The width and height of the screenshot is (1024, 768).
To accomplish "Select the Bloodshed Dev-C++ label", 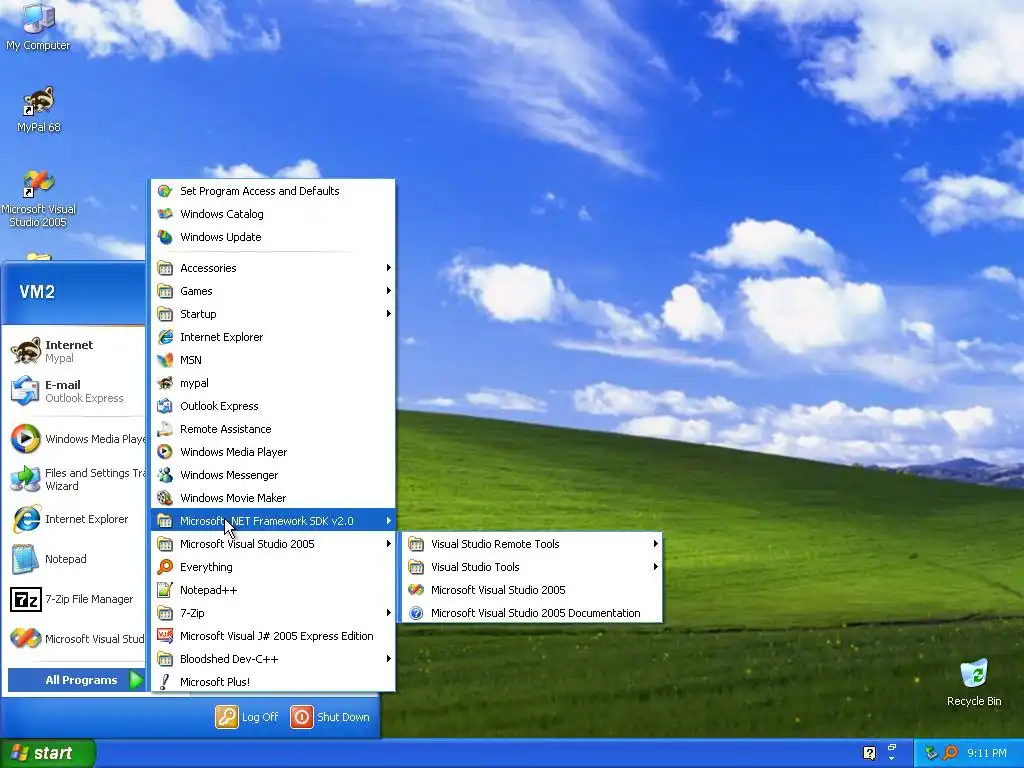I will click(x=229, y=659).
